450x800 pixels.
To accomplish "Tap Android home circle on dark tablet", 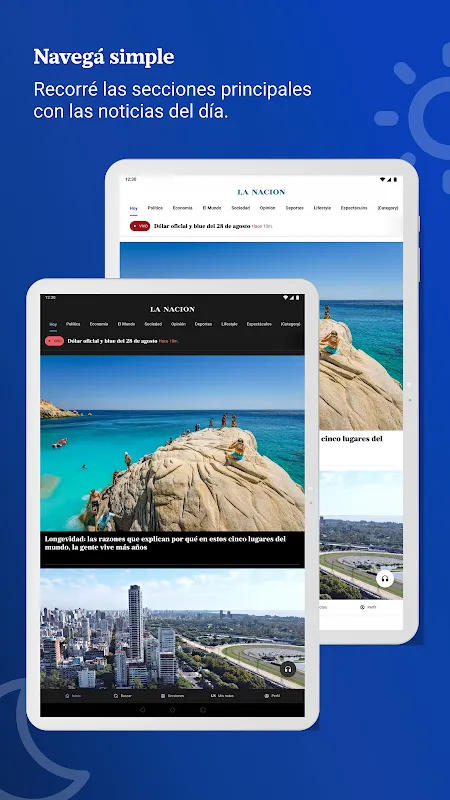I will (x=172, y=710).
